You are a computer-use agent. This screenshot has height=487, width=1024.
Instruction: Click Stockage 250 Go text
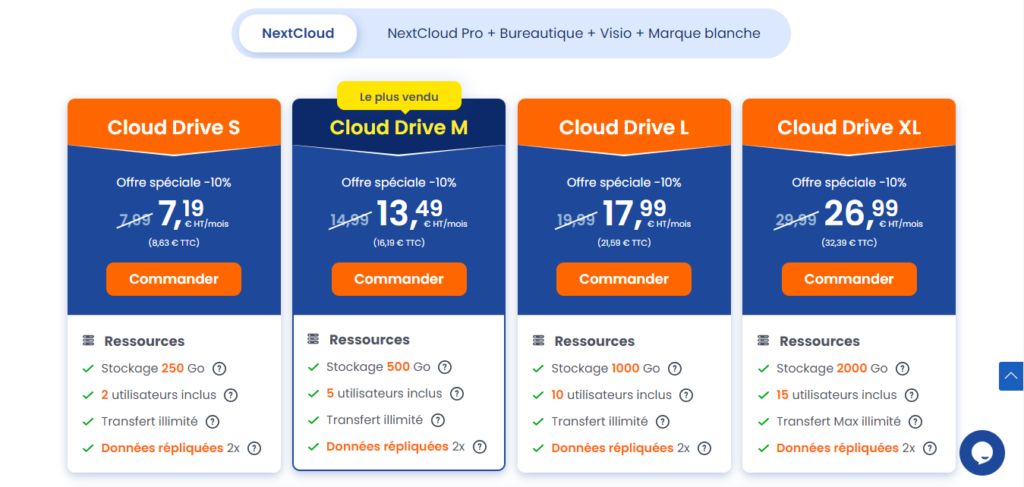pyautogui.click(x=153, y=369)
